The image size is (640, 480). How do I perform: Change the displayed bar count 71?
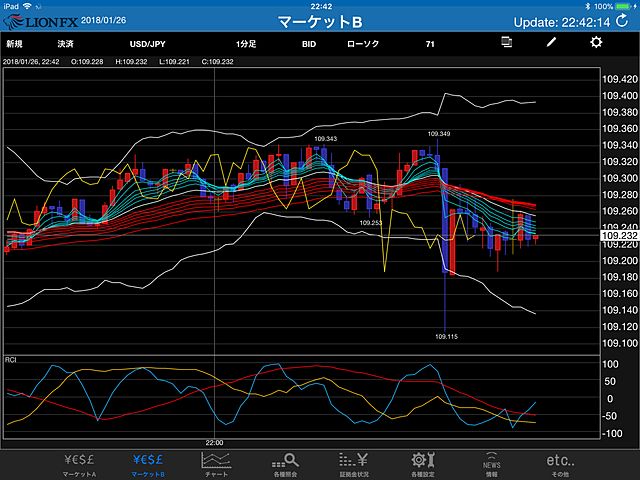429,44
